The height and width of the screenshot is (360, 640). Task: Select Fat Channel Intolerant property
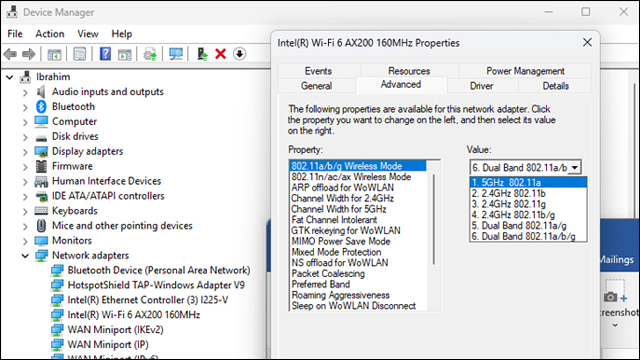click(334, 220)
